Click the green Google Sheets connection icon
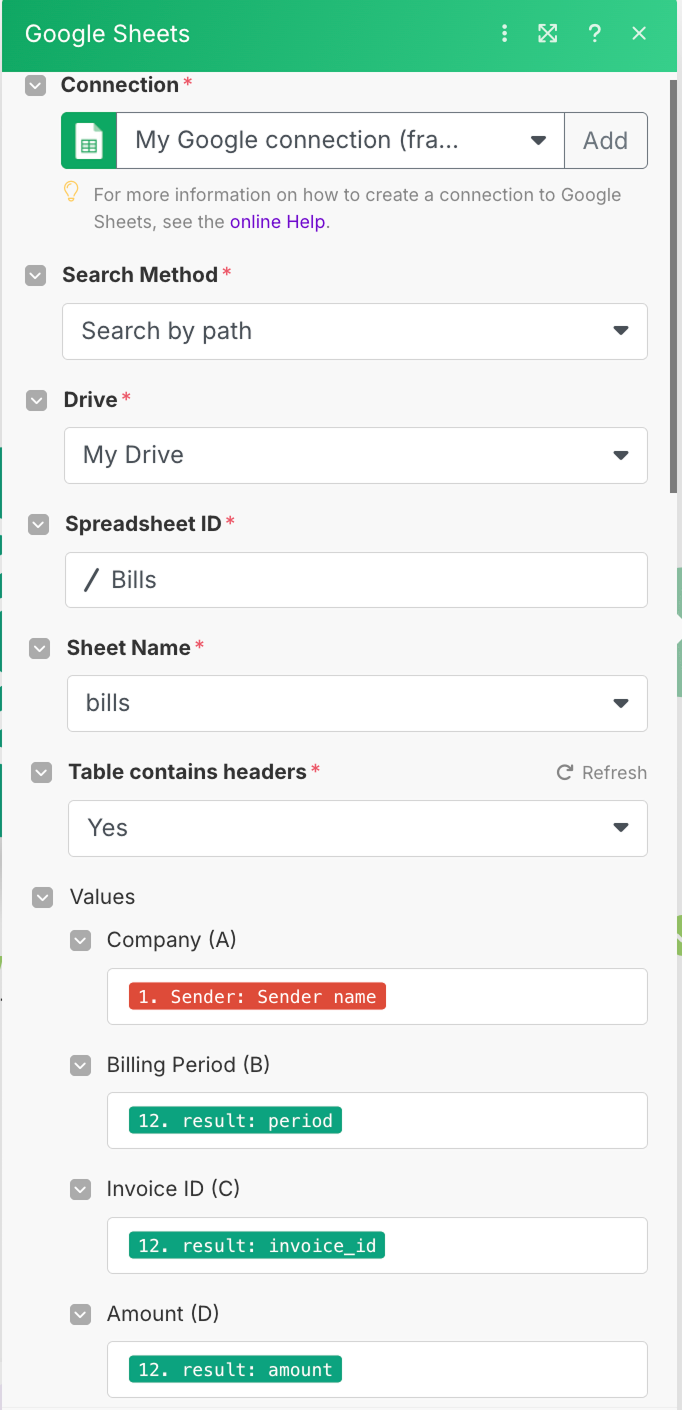The height and width of the screenshot is (1410, 682). click(89, 140)
